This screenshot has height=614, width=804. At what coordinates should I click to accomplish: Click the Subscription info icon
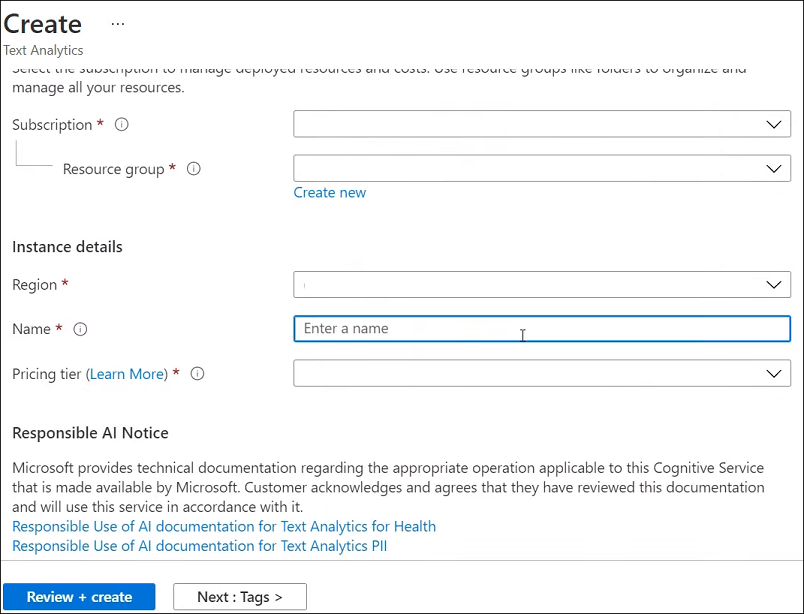point(122,125)
